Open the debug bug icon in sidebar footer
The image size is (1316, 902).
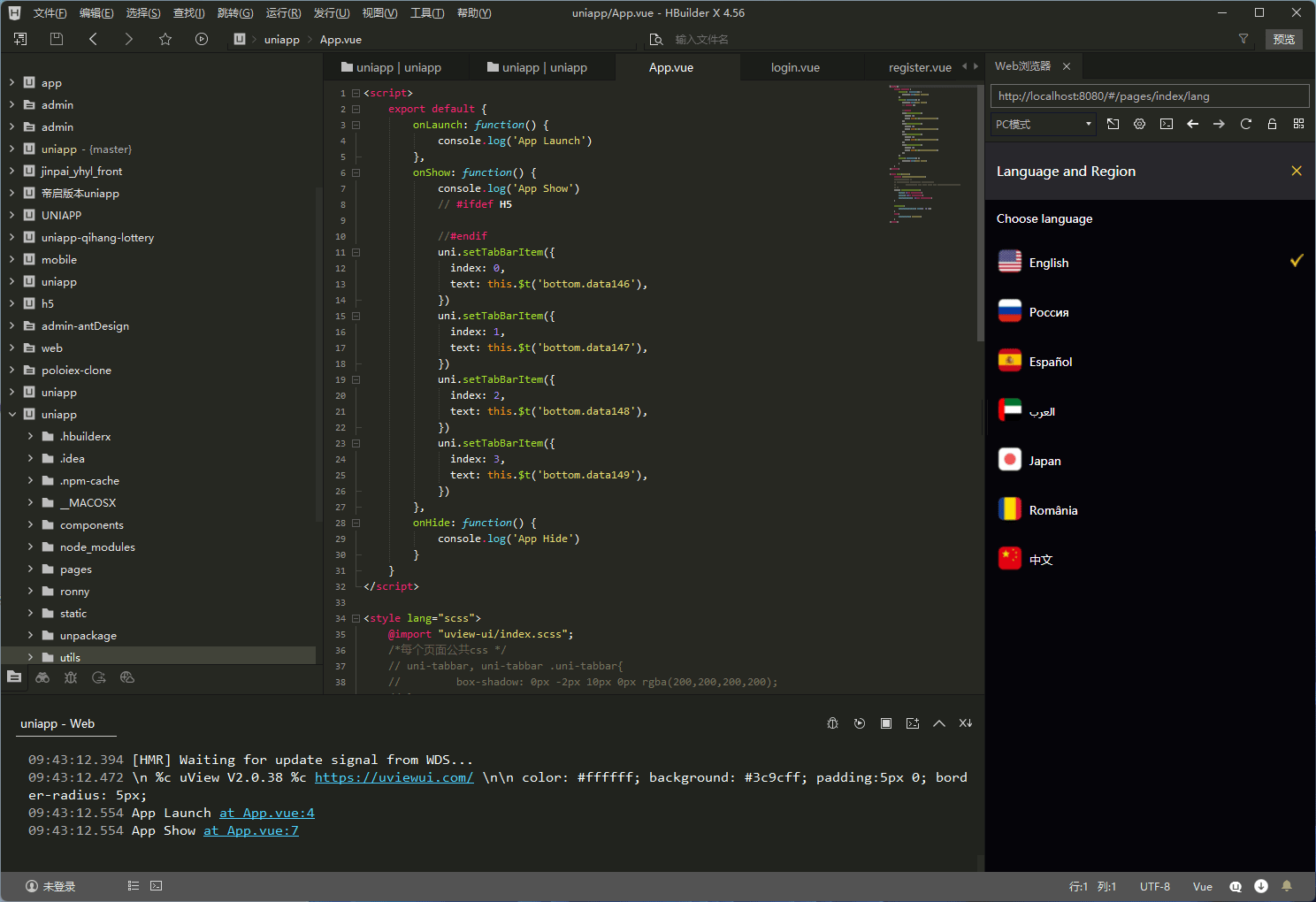(71, 677)
